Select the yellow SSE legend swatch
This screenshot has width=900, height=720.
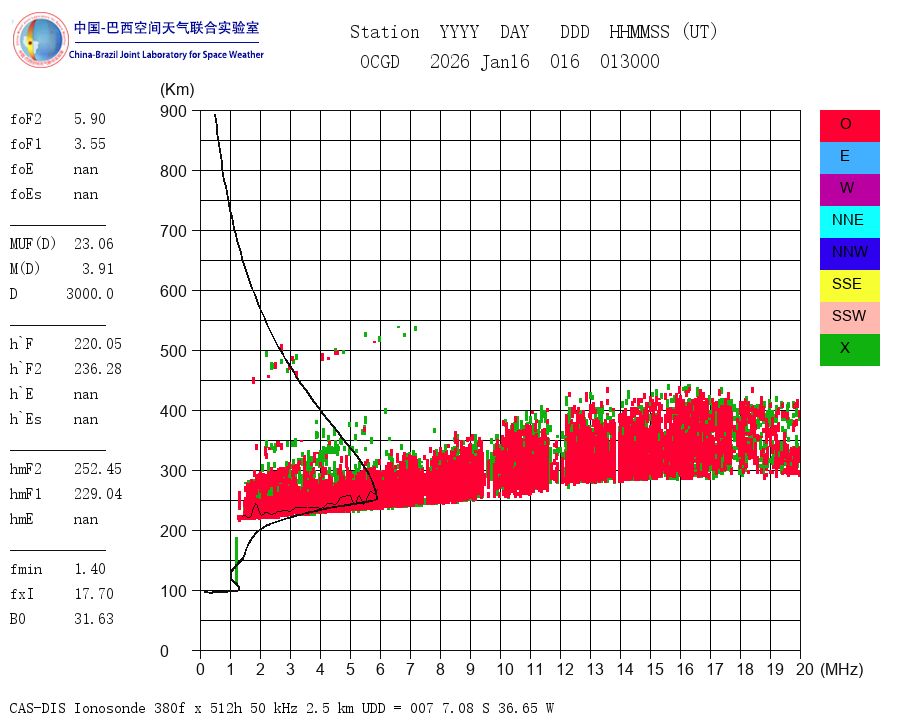[x=849, y=286]
